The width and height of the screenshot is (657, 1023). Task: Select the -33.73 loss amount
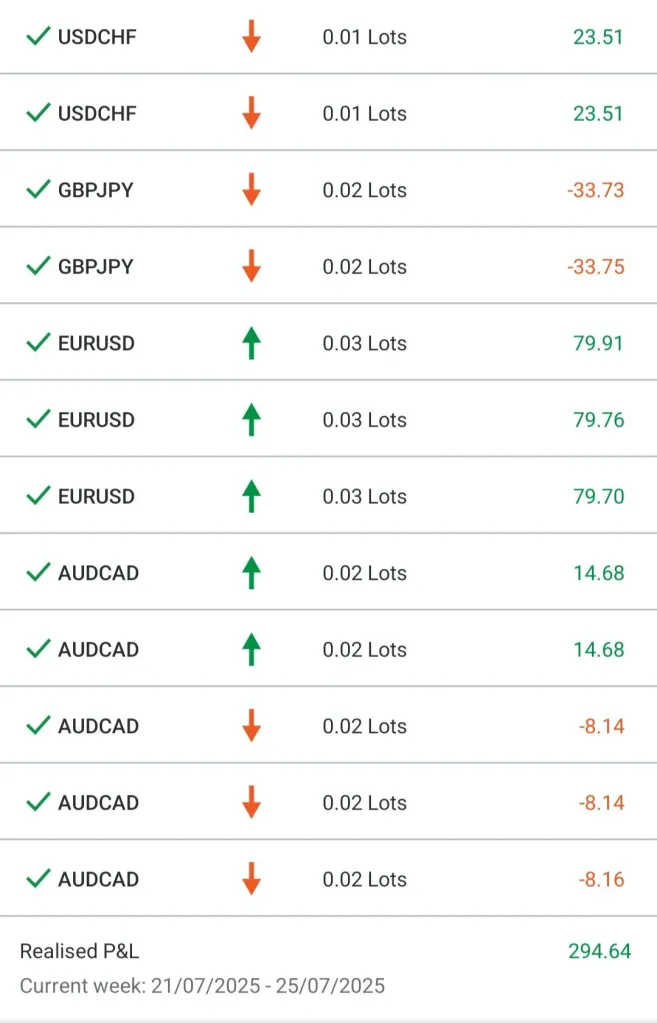[595, 190]
